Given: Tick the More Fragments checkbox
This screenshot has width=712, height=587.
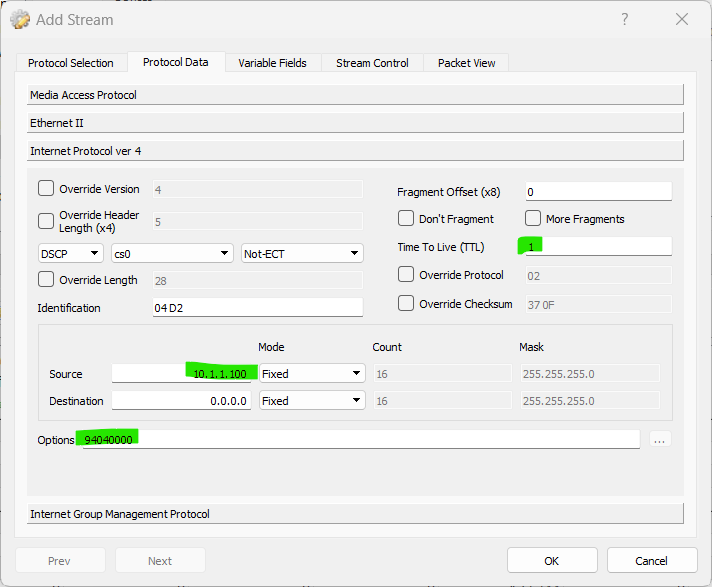Looking at the screenshot, I should (x=533, y=218).
